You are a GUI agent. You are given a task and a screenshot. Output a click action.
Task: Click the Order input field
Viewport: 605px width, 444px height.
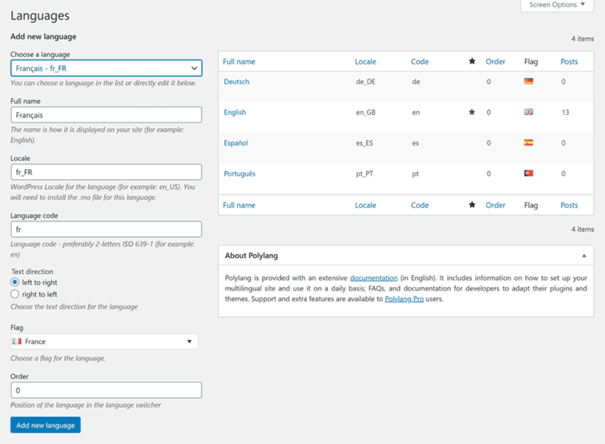pyautogui.click(x=106, y=390)
